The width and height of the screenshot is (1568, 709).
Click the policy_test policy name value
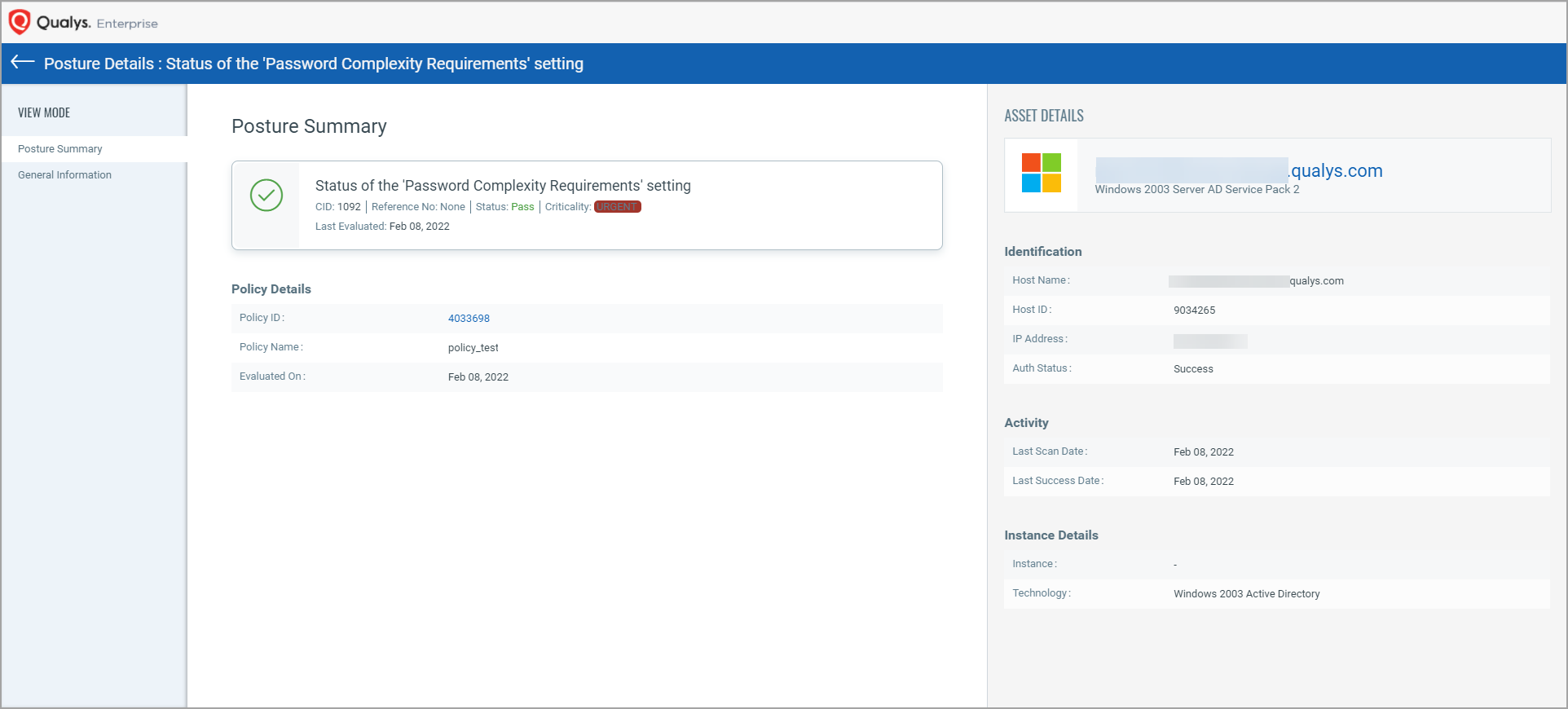[x=473, y=348]
